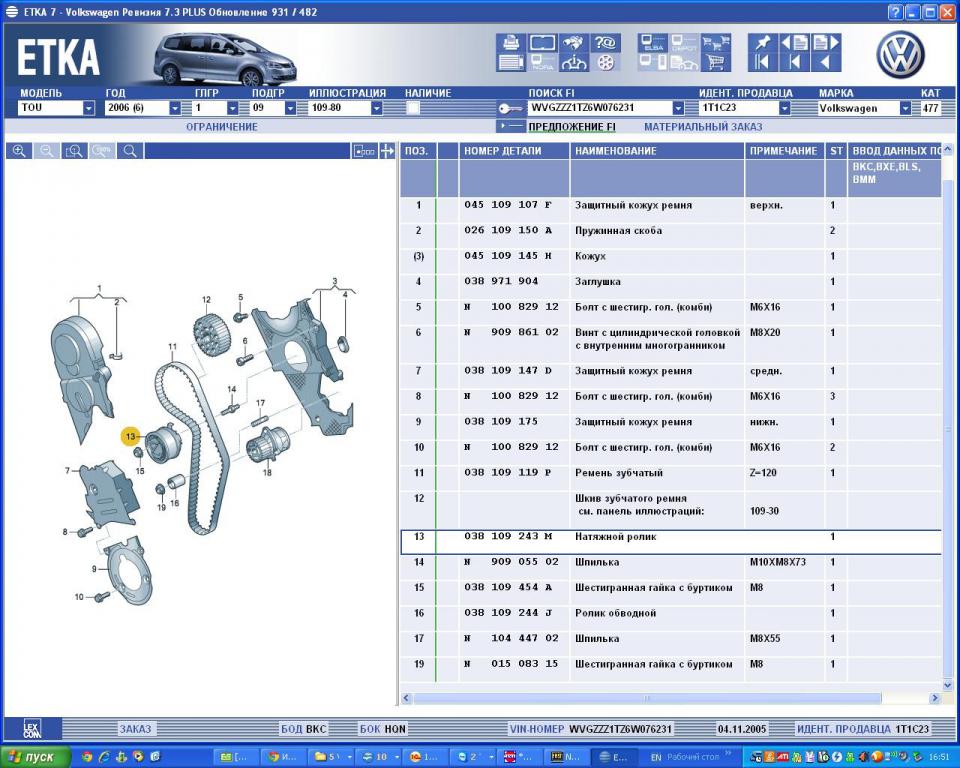Click the parts table scroll-down arrow
Image resolution: width=960 pixels, height=768 pixels.
[x=947, y=685]
